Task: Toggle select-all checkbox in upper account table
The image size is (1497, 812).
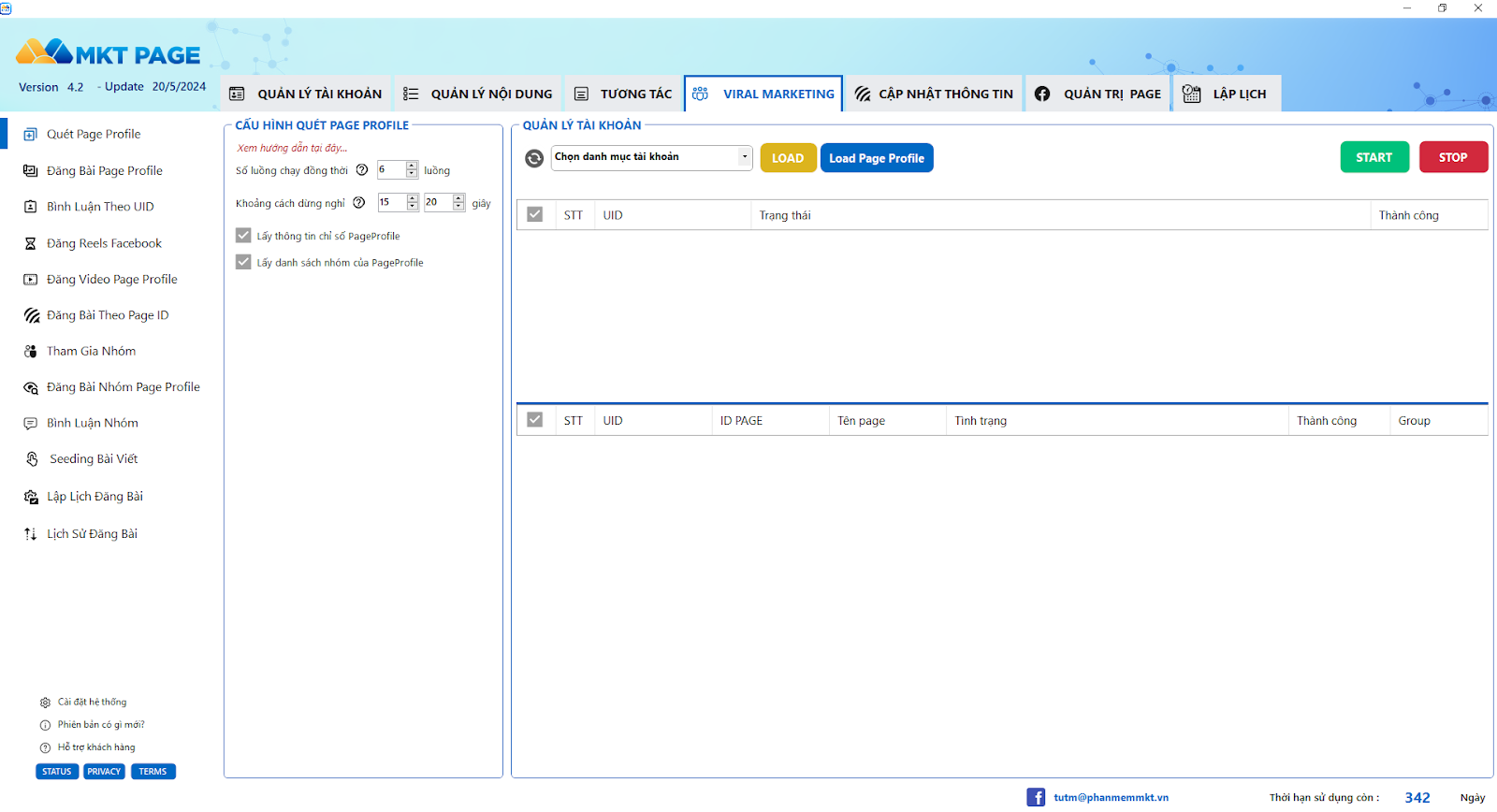Action: (535, 214)
